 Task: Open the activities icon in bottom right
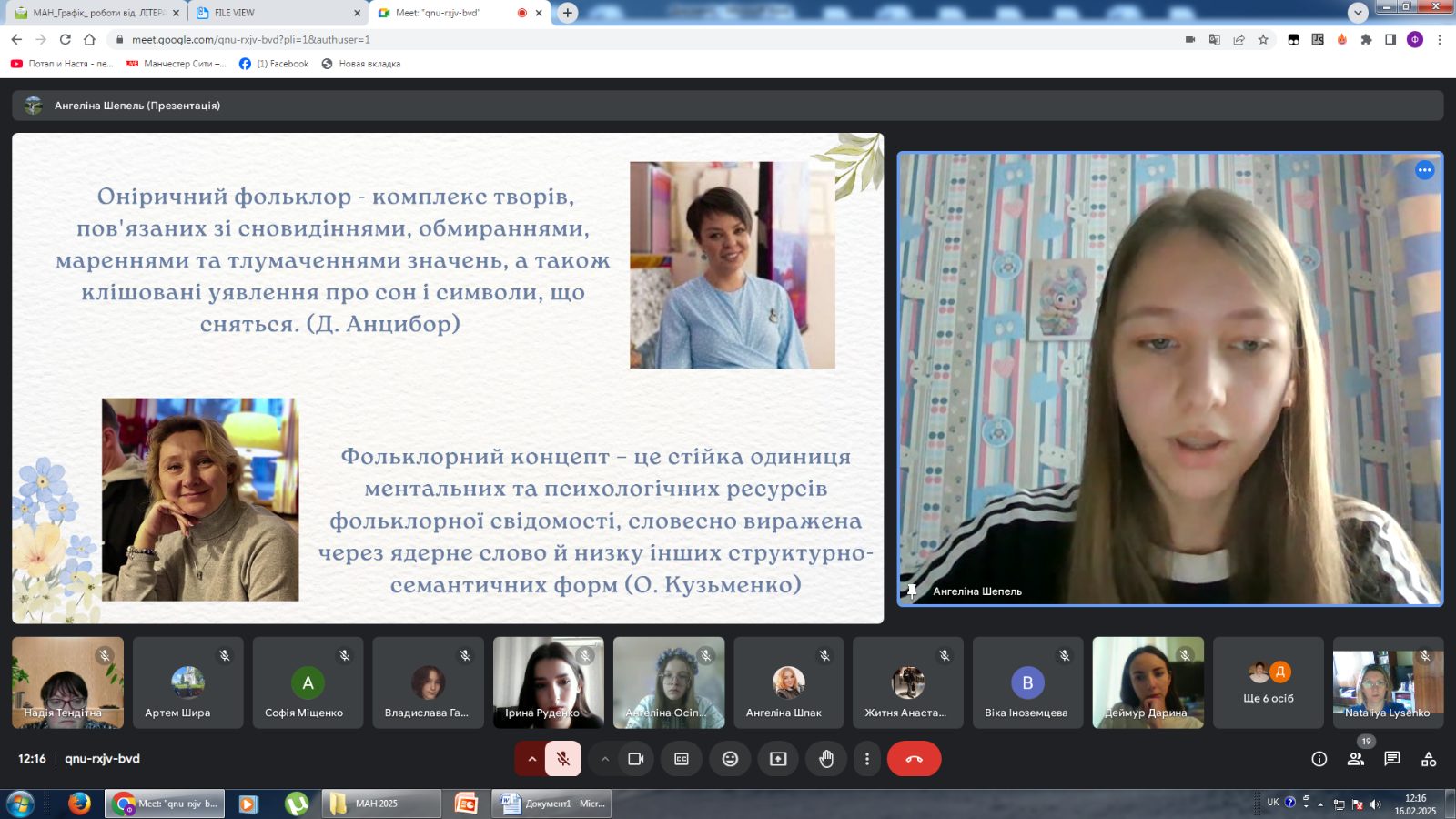coord(1429,759)
